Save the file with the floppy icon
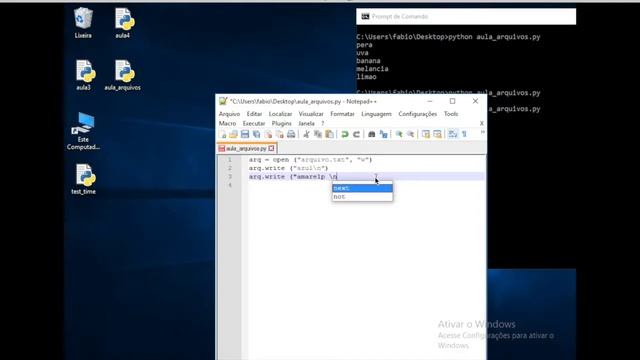This screenshot has height=360, width=640. click(x=245, y=134)
